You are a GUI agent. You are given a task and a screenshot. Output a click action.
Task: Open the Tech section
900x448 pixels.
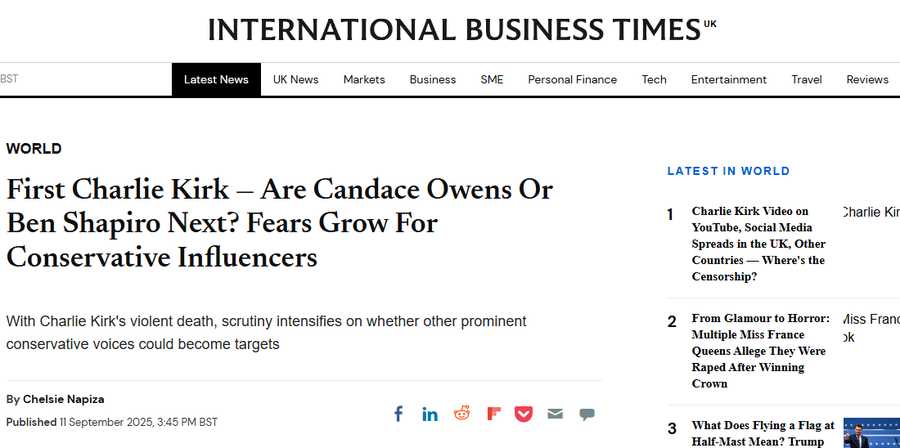654,80
